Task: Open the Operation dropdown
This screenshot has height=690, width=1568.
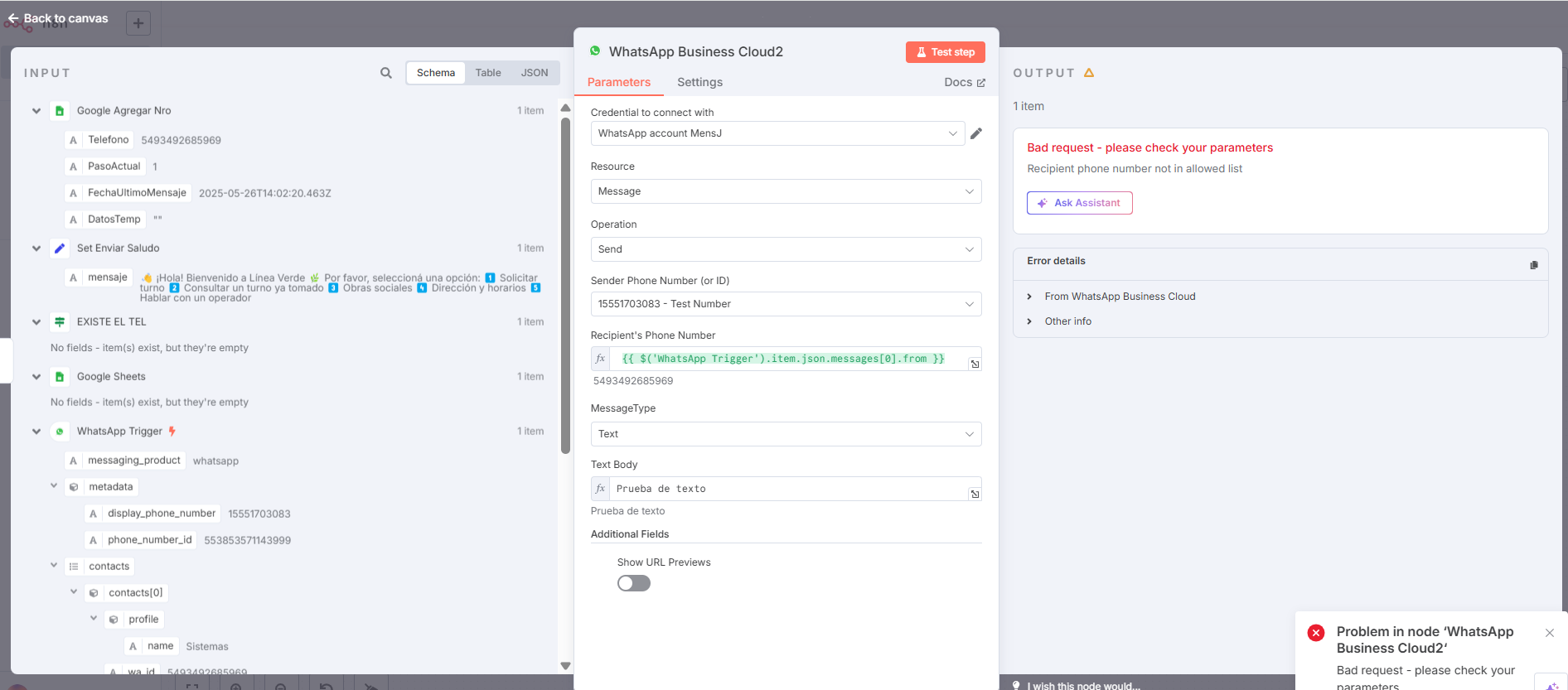Action: [x=786, y=249]
